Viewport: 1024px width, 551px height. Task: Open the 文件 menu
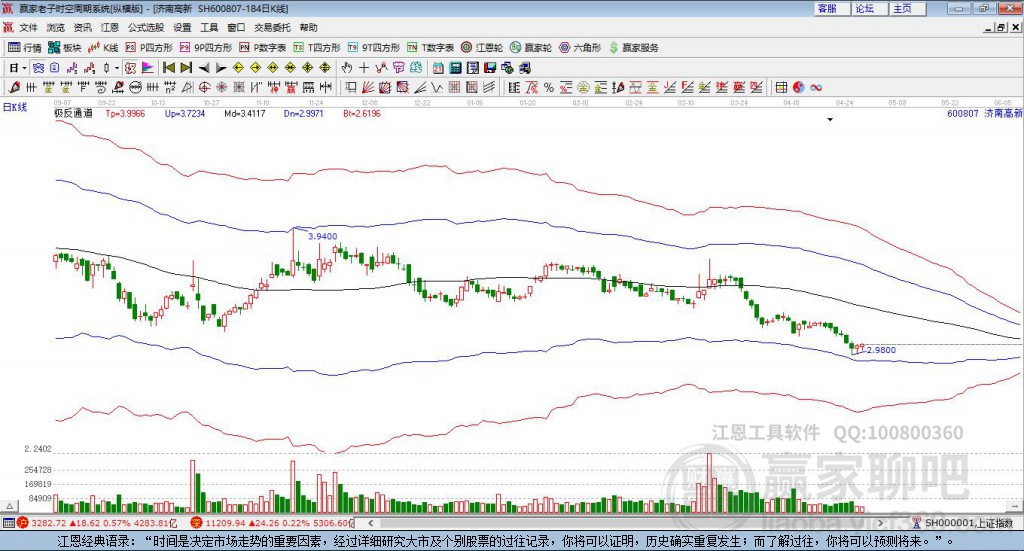click(x=28, y=27)
